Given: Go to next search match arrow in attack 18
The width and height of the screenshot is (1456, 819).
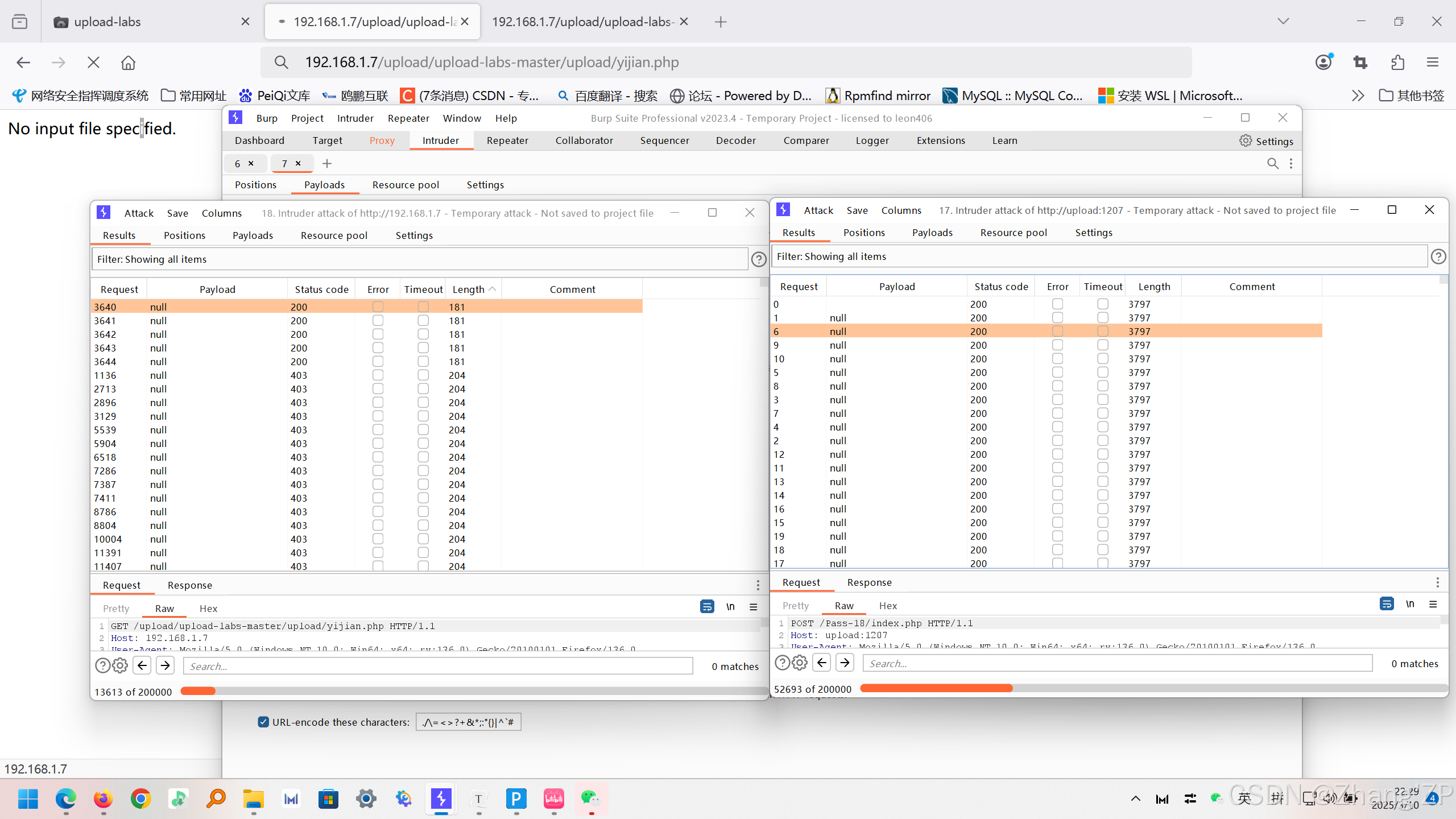Looking at the screenshot, I should coord(166,665).
